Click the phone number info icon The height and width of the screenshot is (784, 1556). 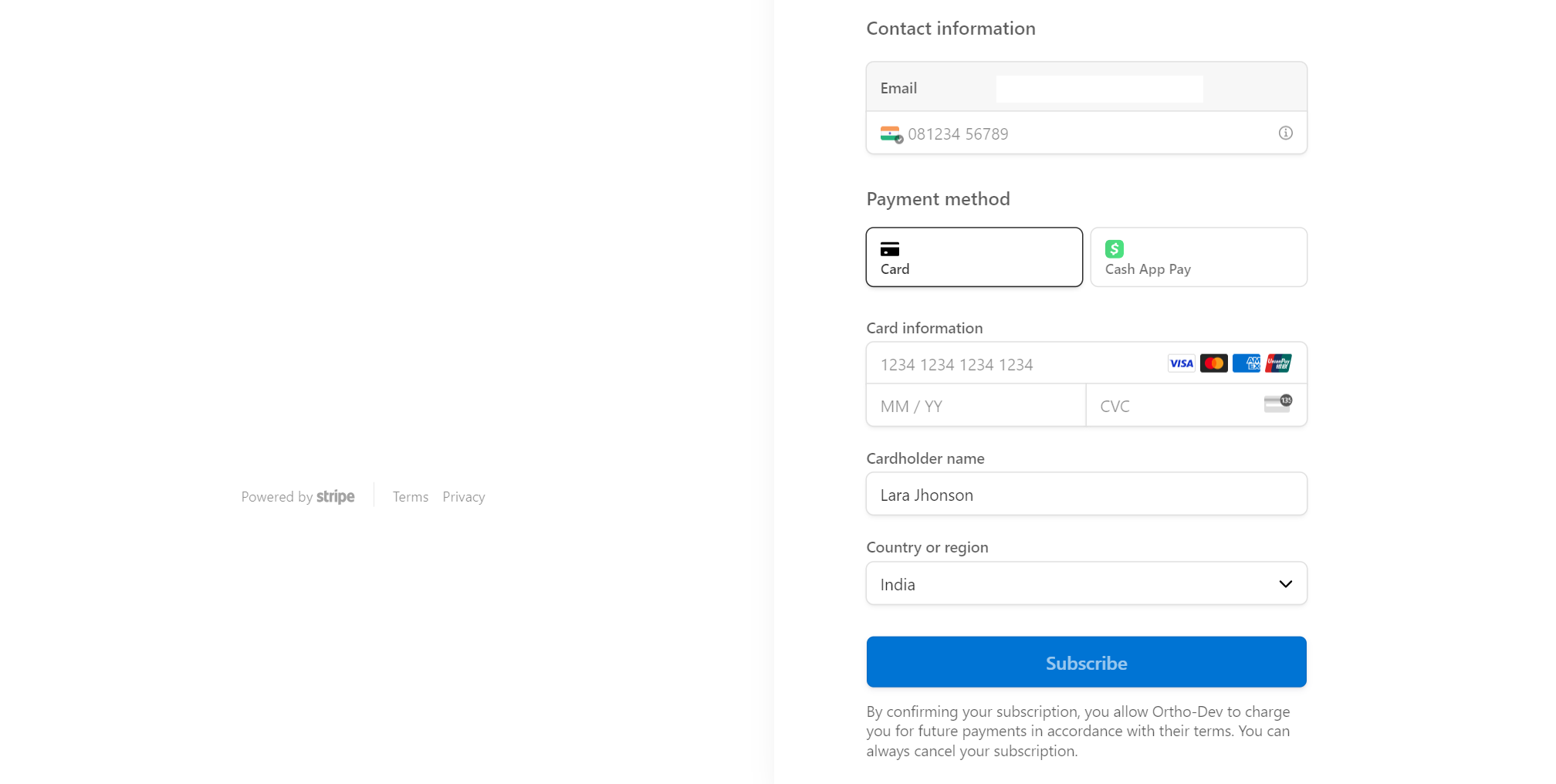[x=1285, y=133]
